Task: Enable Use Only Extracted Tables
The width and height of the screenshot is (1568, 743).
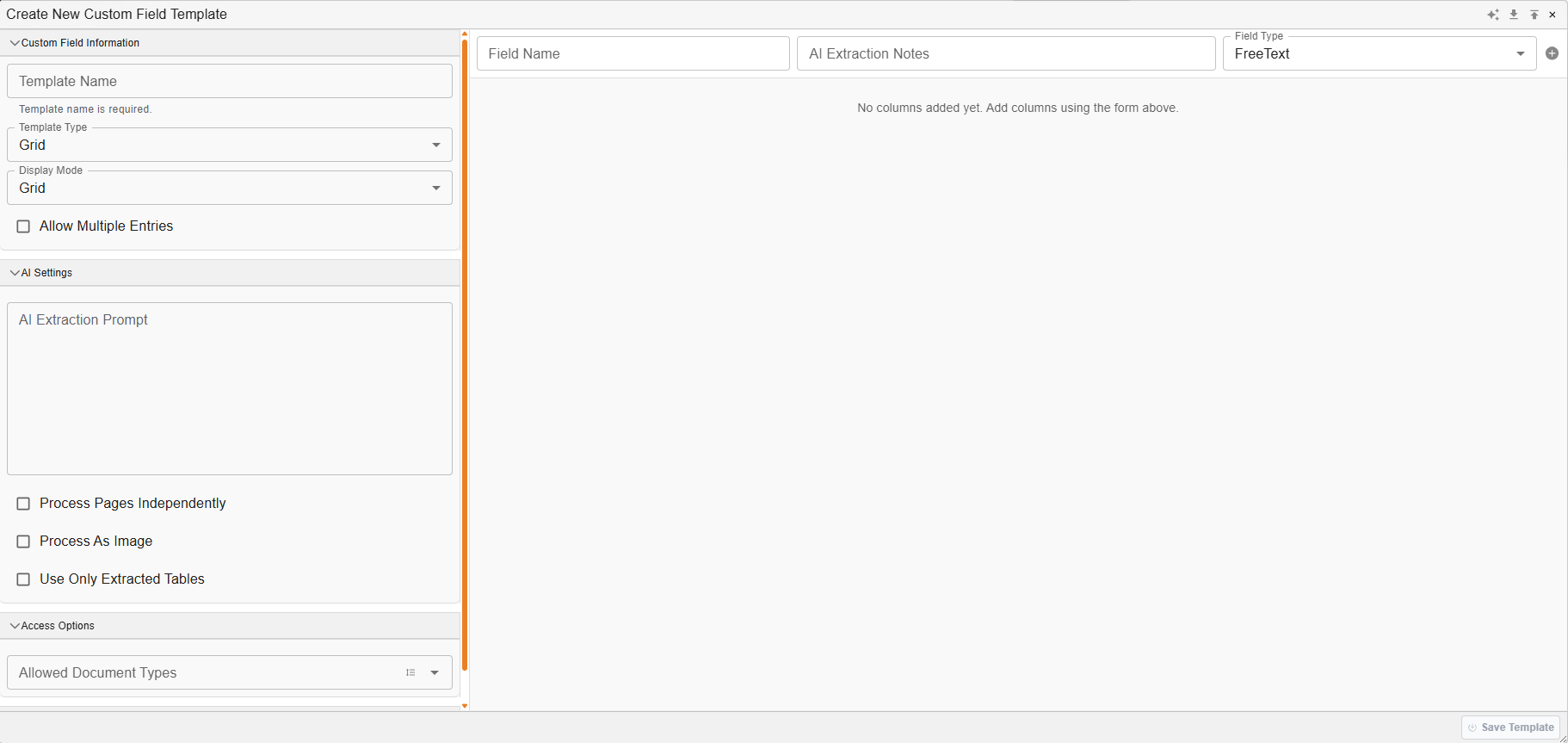Action: pos(23,579)
